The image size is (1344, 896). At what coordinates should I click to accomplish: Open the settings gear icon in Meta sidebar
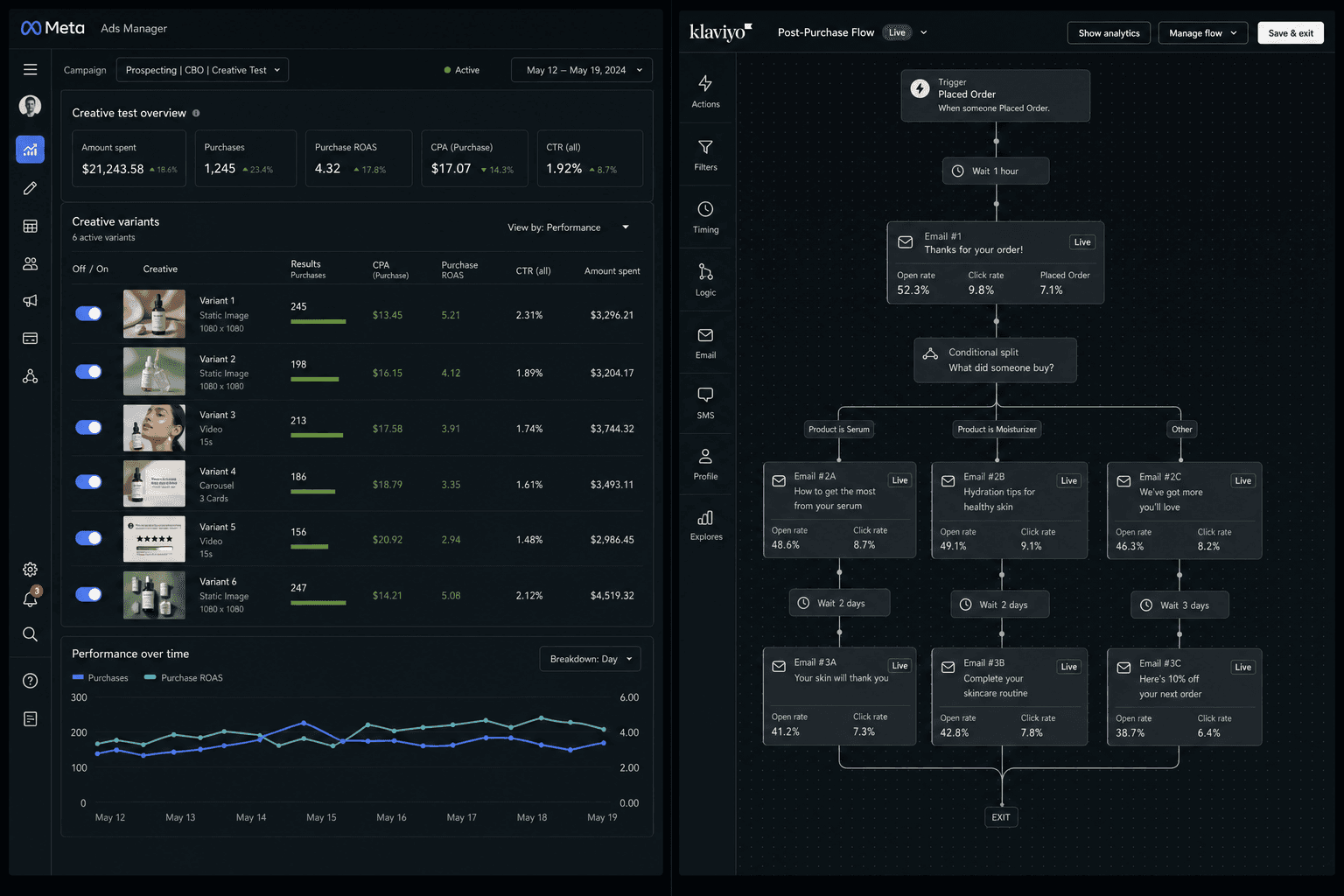tap(30, 569)
